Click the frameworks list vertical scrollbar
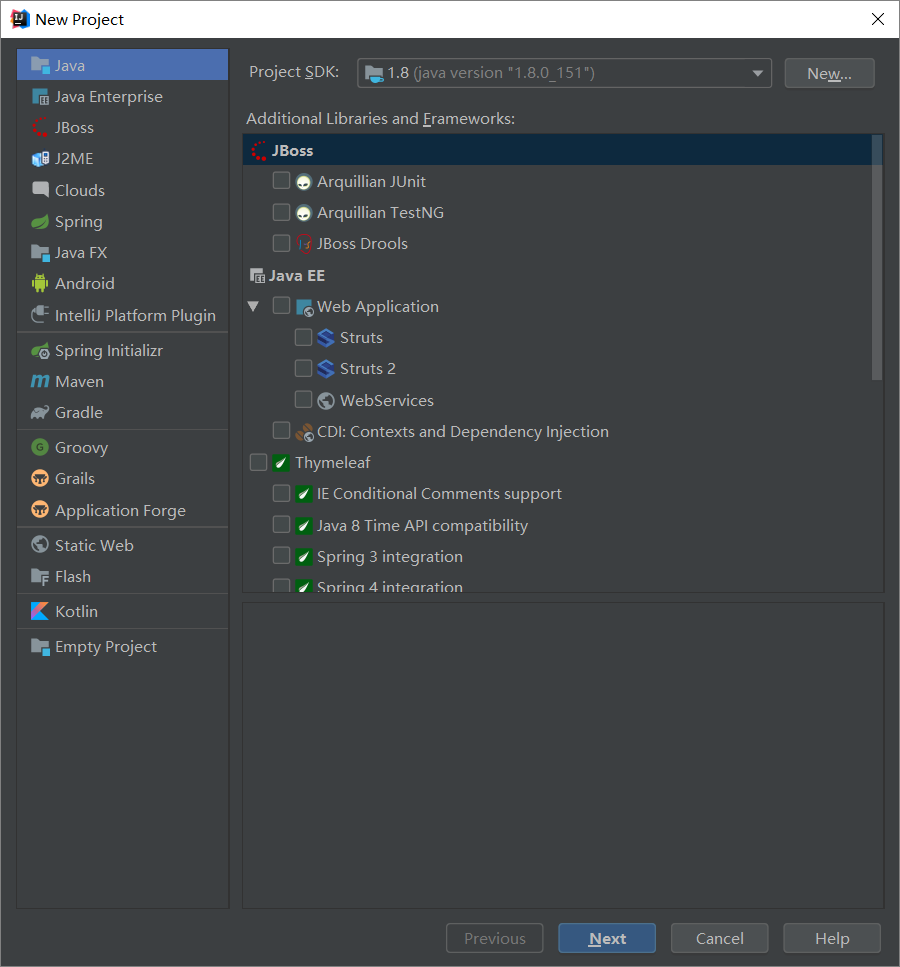Viewport: 900px width, 967px height. pos(877,258)
